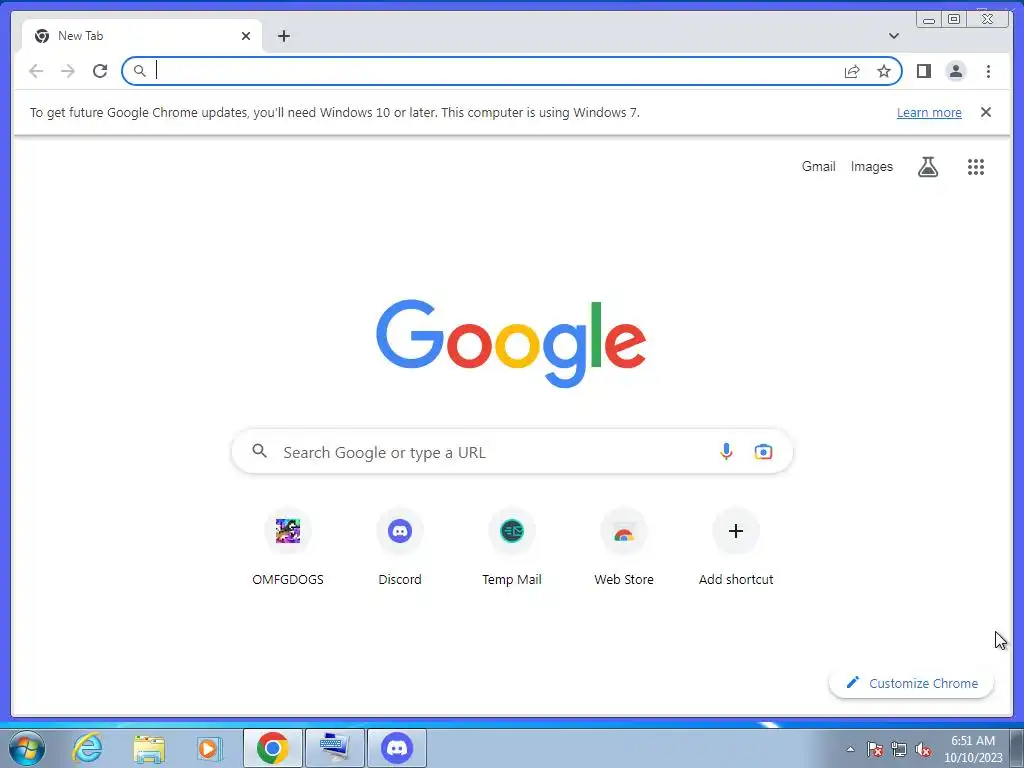Launch Internet Explorer from the taskbar
This screenshot has height=768, width=1024.
click(x=88, y=748)
